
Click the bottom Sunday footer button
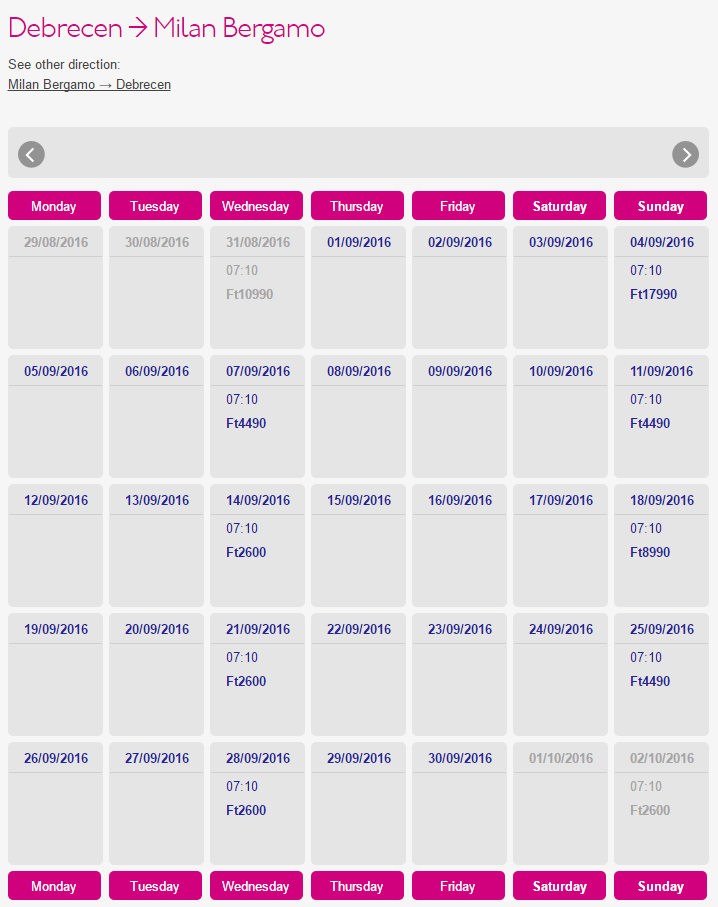coord(660,886)
